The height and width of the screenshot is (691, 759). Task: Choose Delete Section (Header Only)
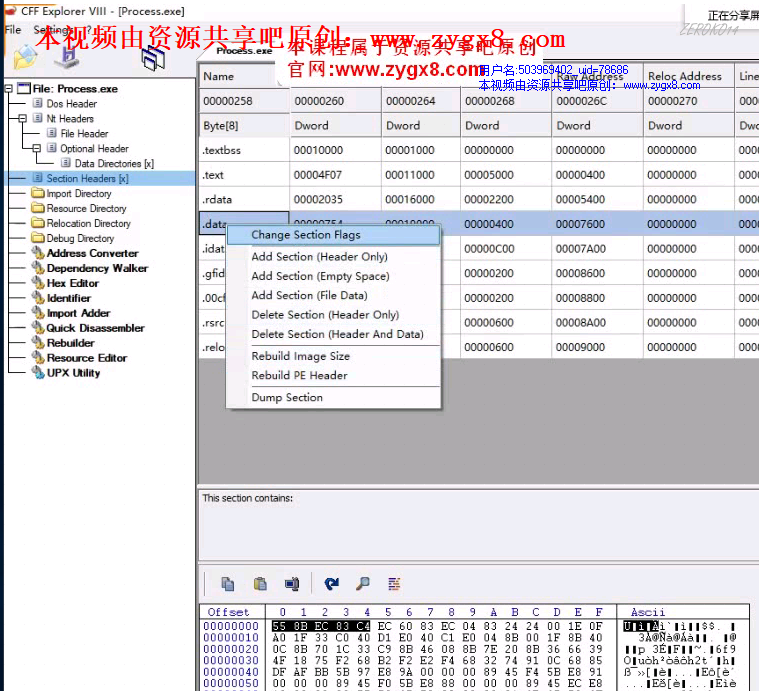[334, 315]
